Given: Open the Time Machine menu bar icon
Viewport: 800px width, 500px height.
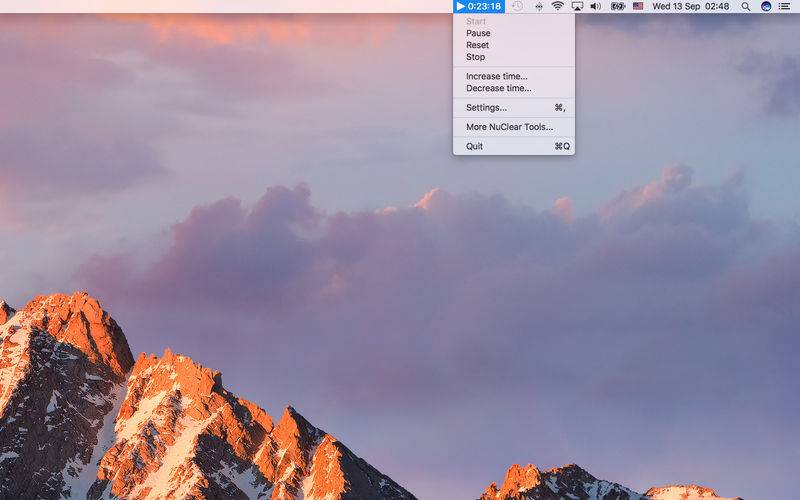Looking at the screenshot, I should (x=517, y=6).
